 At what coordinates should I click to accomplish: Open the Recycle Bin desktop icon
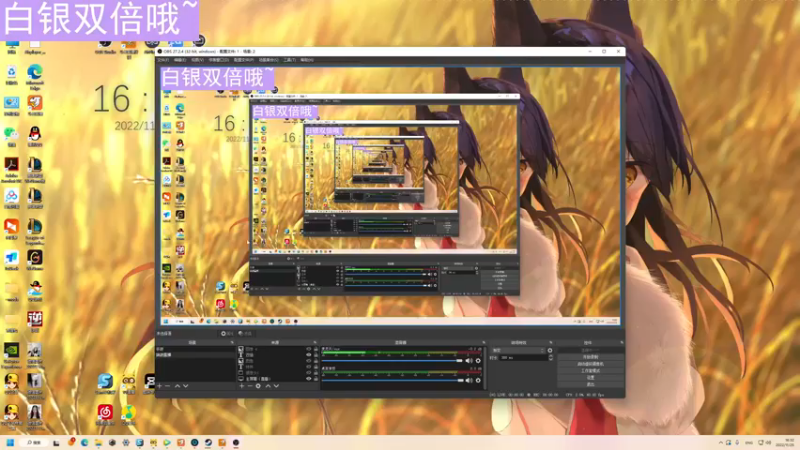[x=11, y=74]
